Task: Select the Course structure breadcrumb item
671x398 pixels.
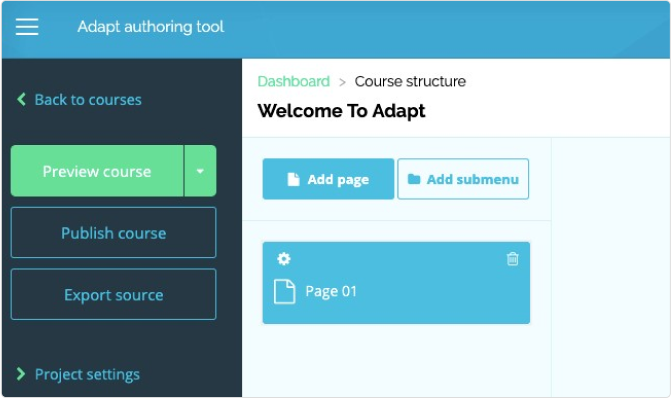Action: click(410, 81)
